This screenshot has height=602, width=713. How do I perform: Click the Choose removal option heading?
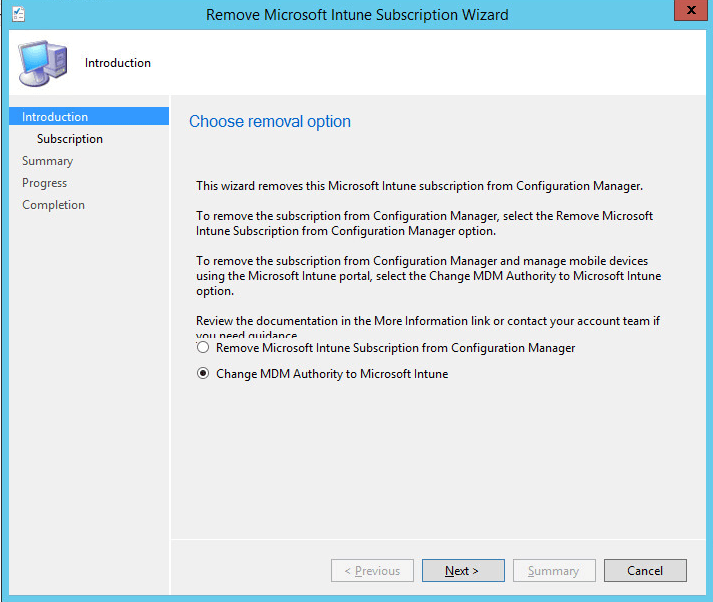tap(270, 121)
